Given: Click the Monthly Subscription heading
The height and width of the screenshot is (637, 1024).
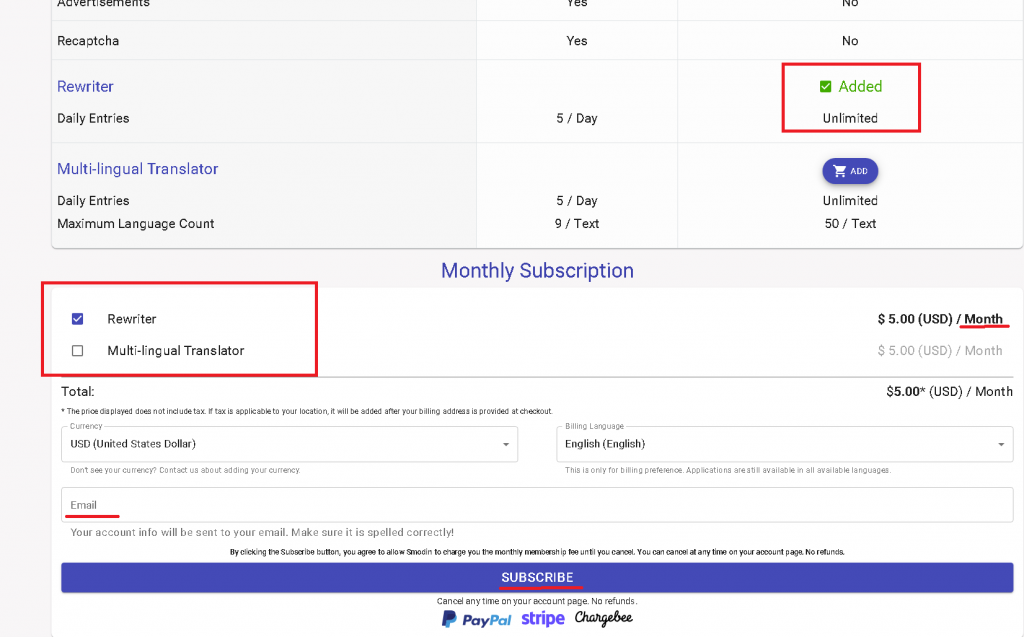Looking at the screenshot, I should coord(537,271).
